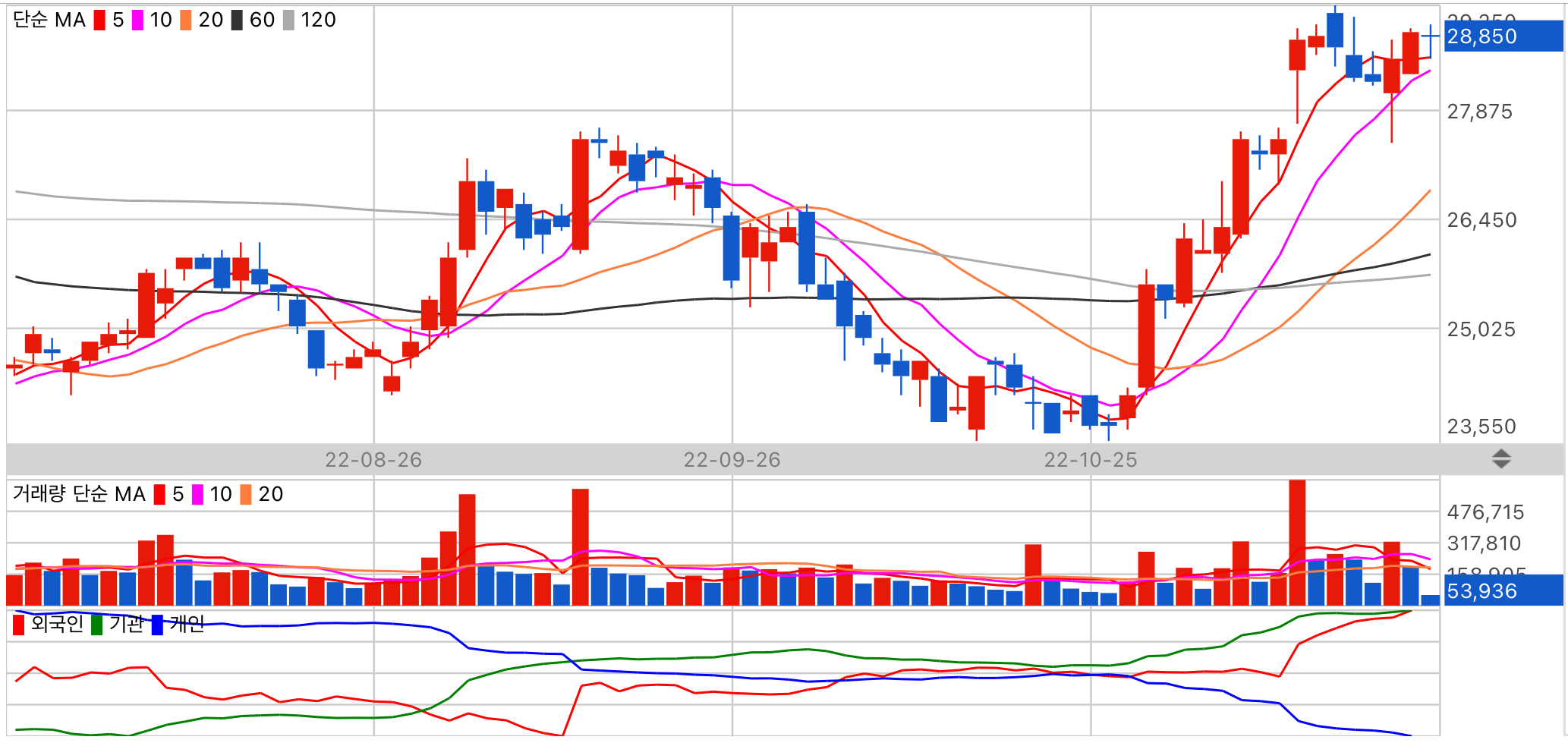Screen dimensions: 1568x743
Task: Click the magenta volume MA 10 swatch
Action: point(197,495)
